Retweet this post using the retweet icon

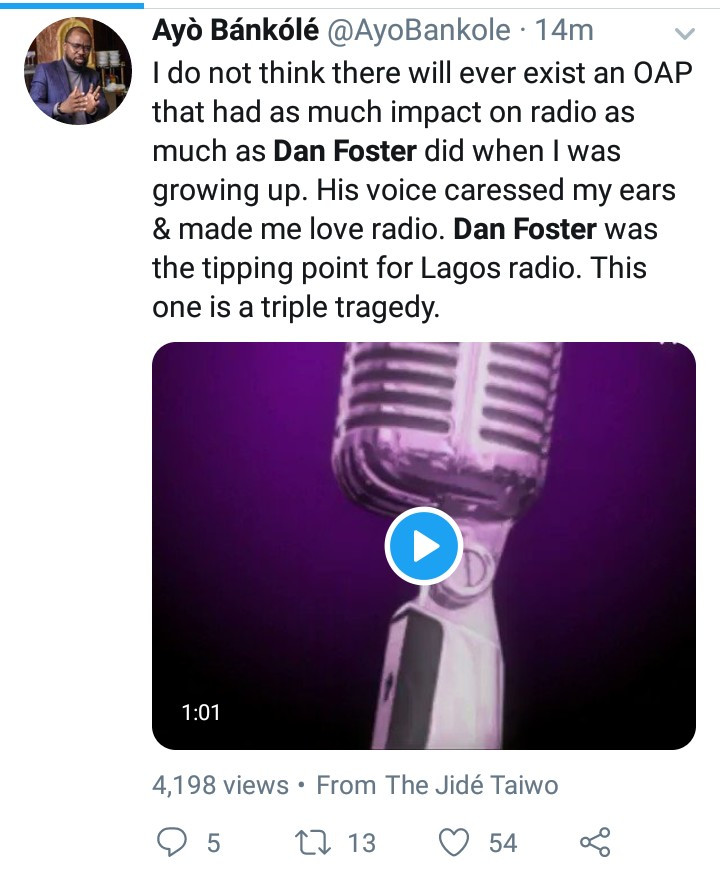[x=313, y=842]
